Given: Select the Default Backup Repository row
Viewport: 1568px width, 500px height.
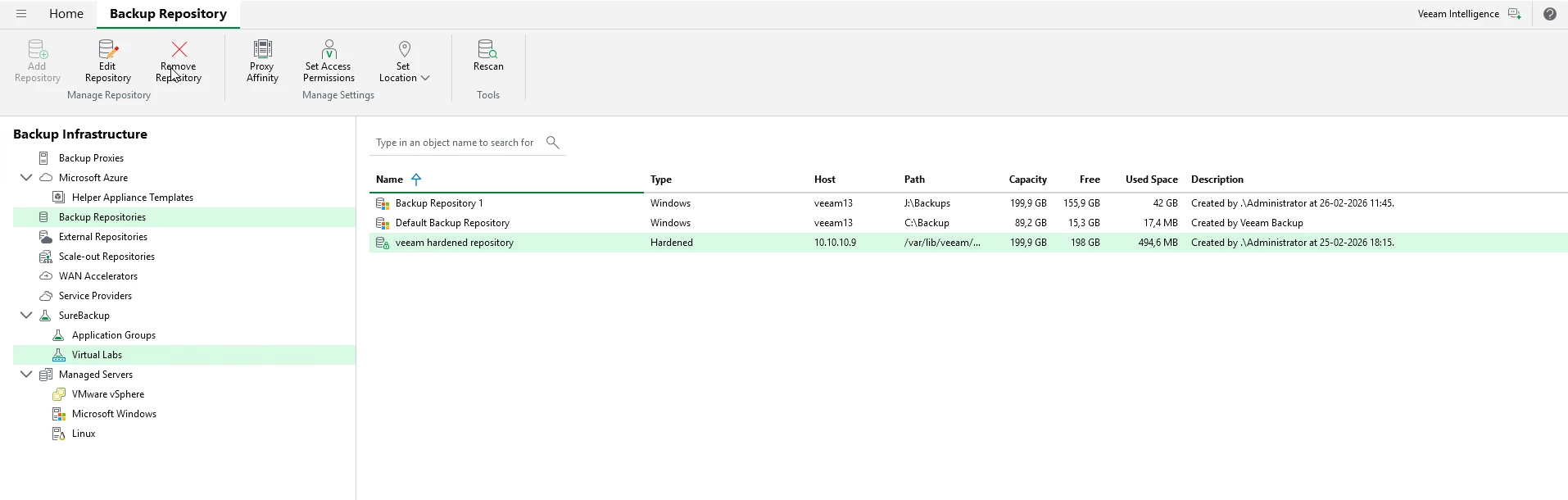Looking at the screenshot, I should [x=968, y=223].
